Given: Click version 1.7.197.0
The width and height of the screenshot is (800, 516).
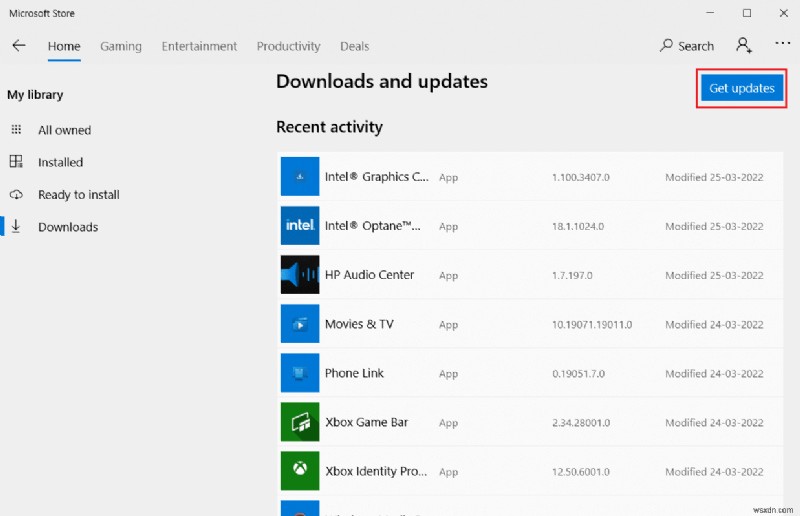Looking at the screenshot, I should pyautogui.click(x=572, y=275).
